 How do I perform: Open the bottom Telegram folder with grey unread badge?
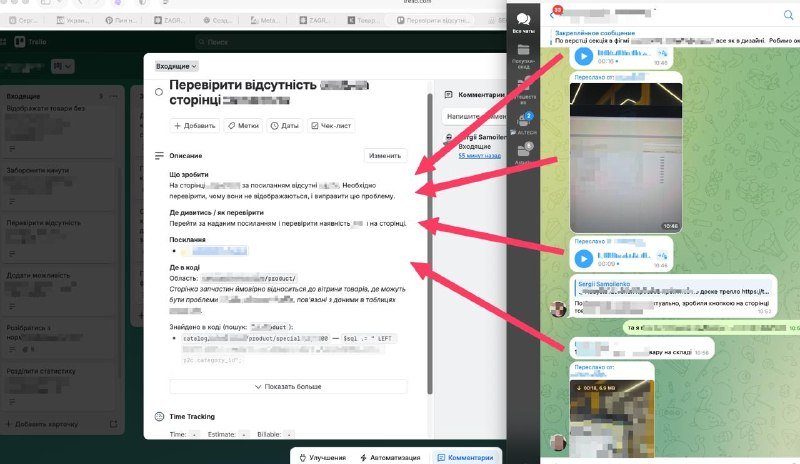[523, 153]
